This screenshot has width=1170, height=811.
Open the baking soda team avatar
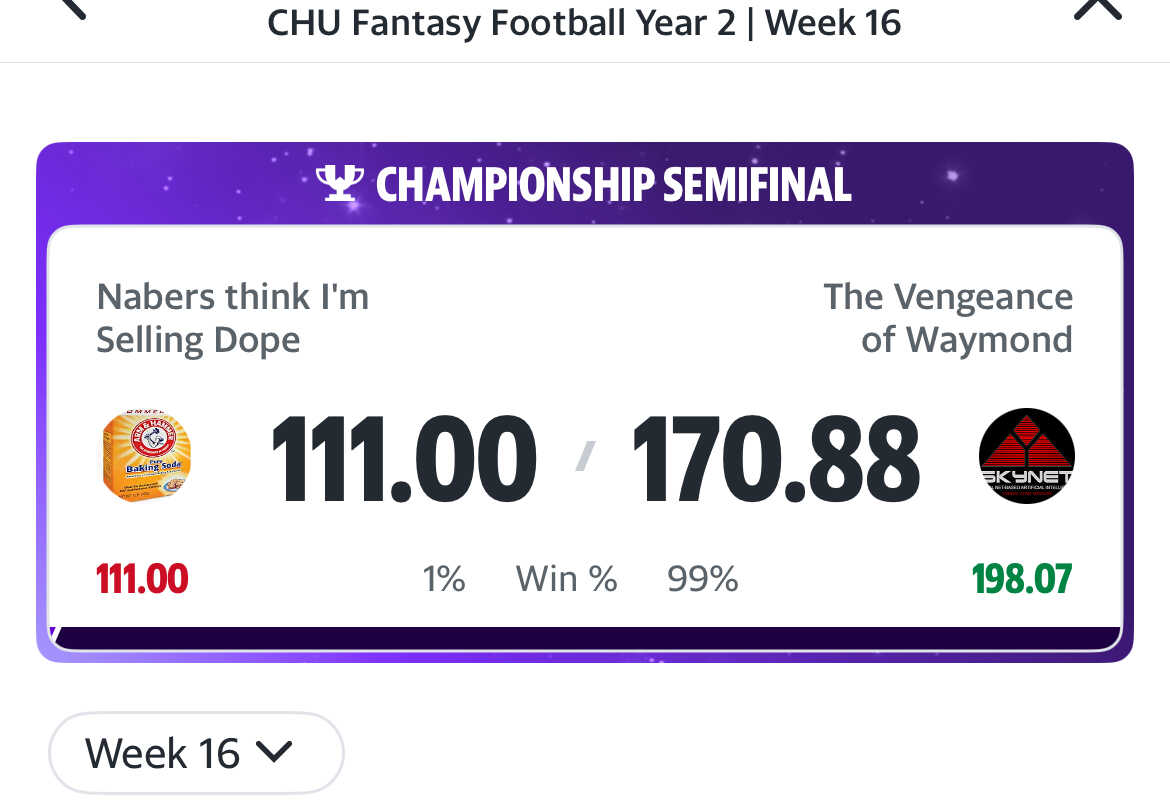(x=147, y=456)
